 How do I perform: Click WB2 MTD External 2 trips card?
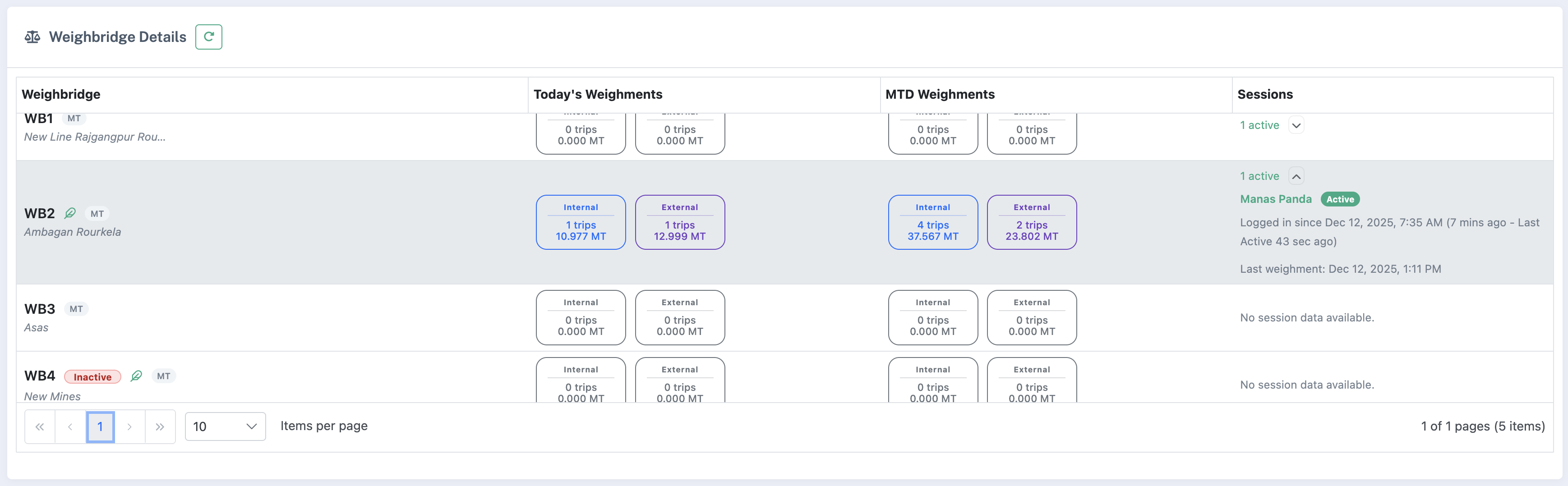1031,222
